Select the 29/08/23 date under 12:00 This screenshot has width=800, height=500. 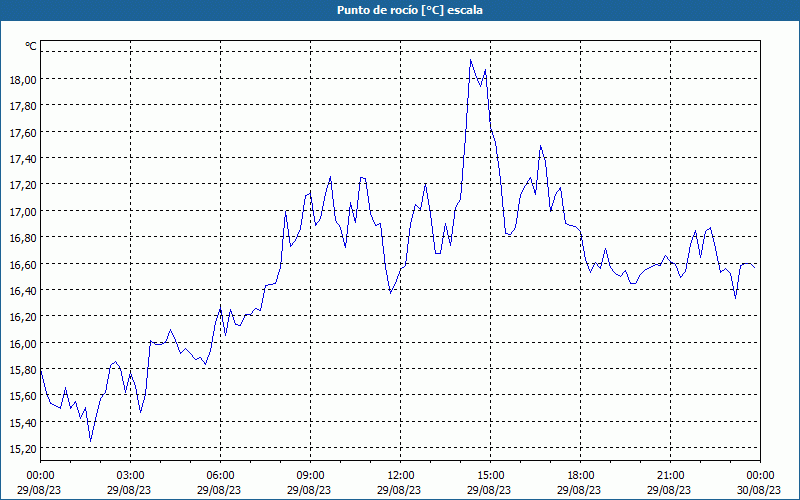[x=399, y=490]
